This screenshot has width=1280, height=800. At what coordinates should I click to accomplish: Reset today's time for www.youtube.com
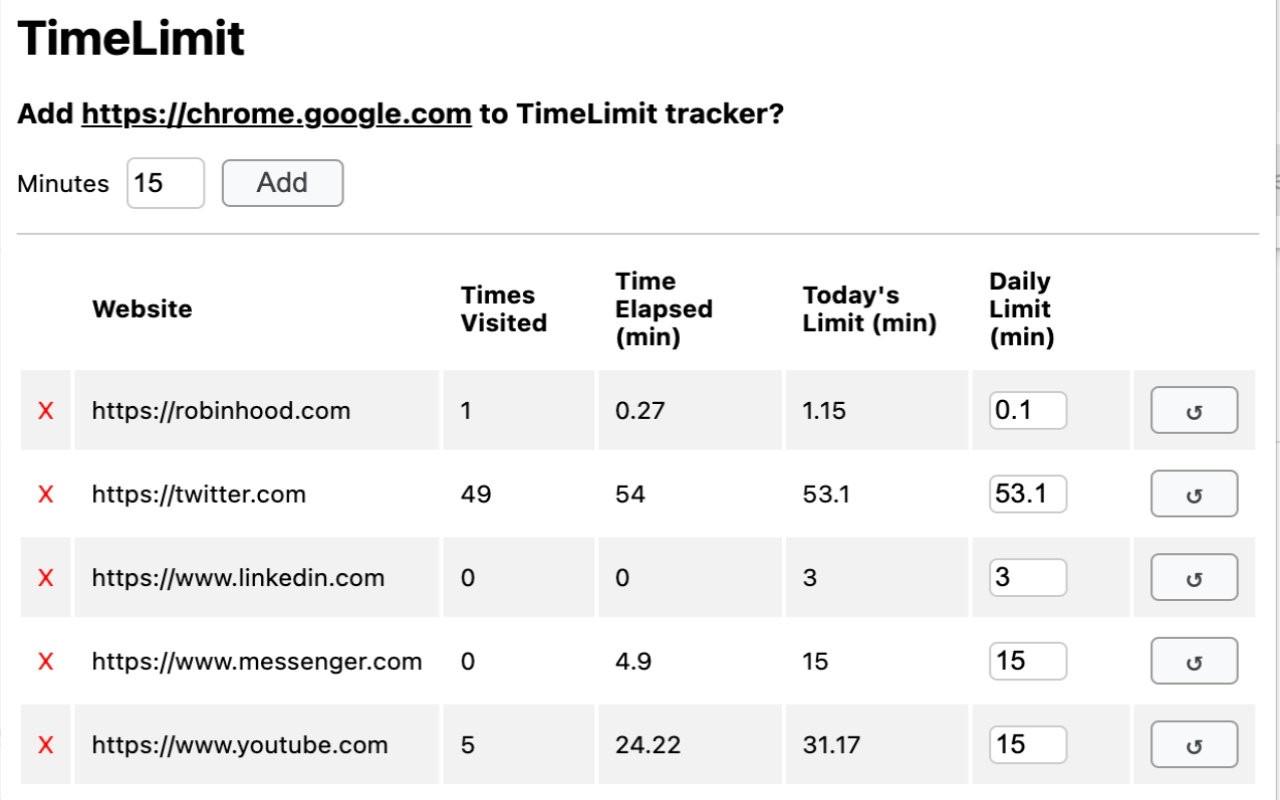[1194, 744]
